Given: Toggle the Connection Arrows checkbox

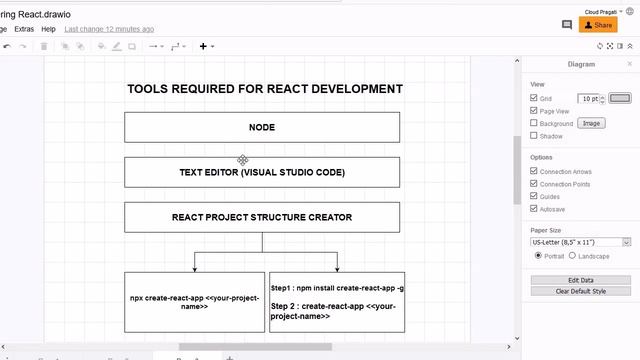Looking at the screenshot, I should (x=533, y=171).
